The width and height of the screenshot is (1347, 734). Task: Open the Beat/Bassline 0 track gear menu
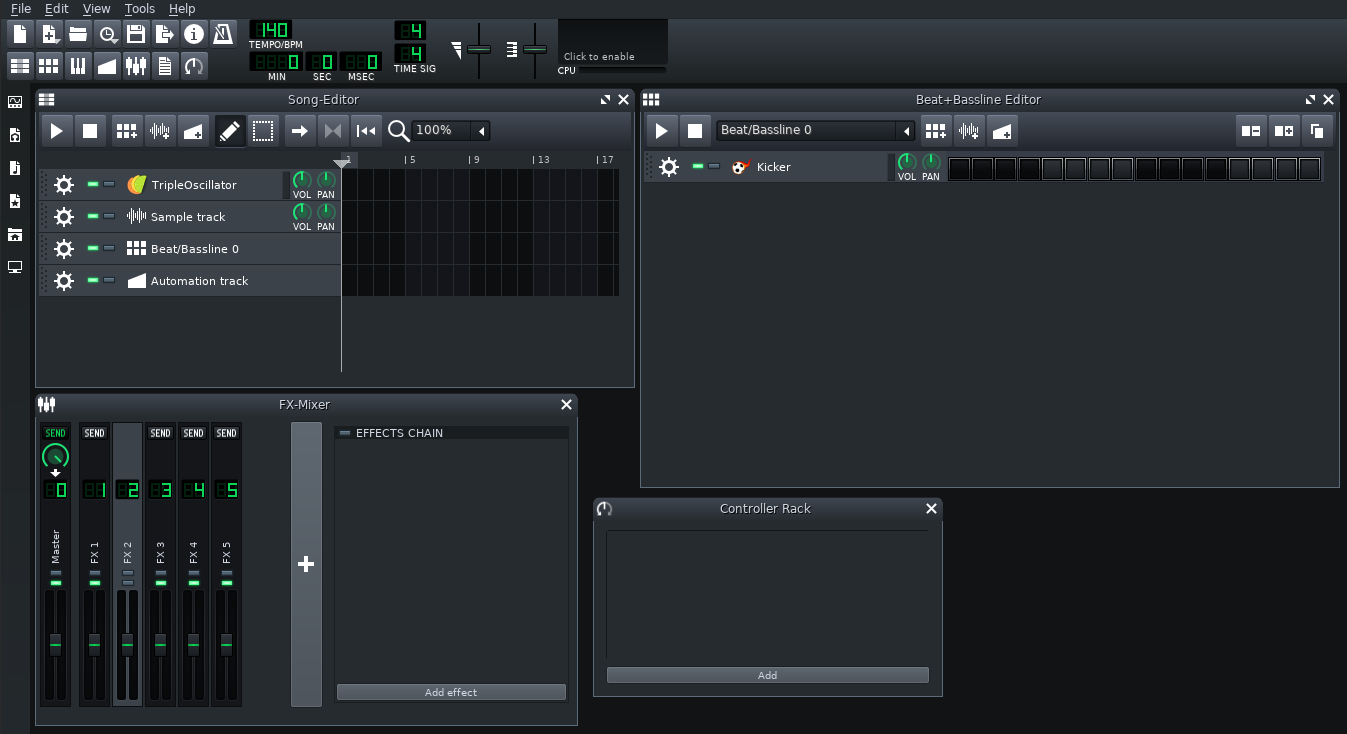click(x=64, y=249)
